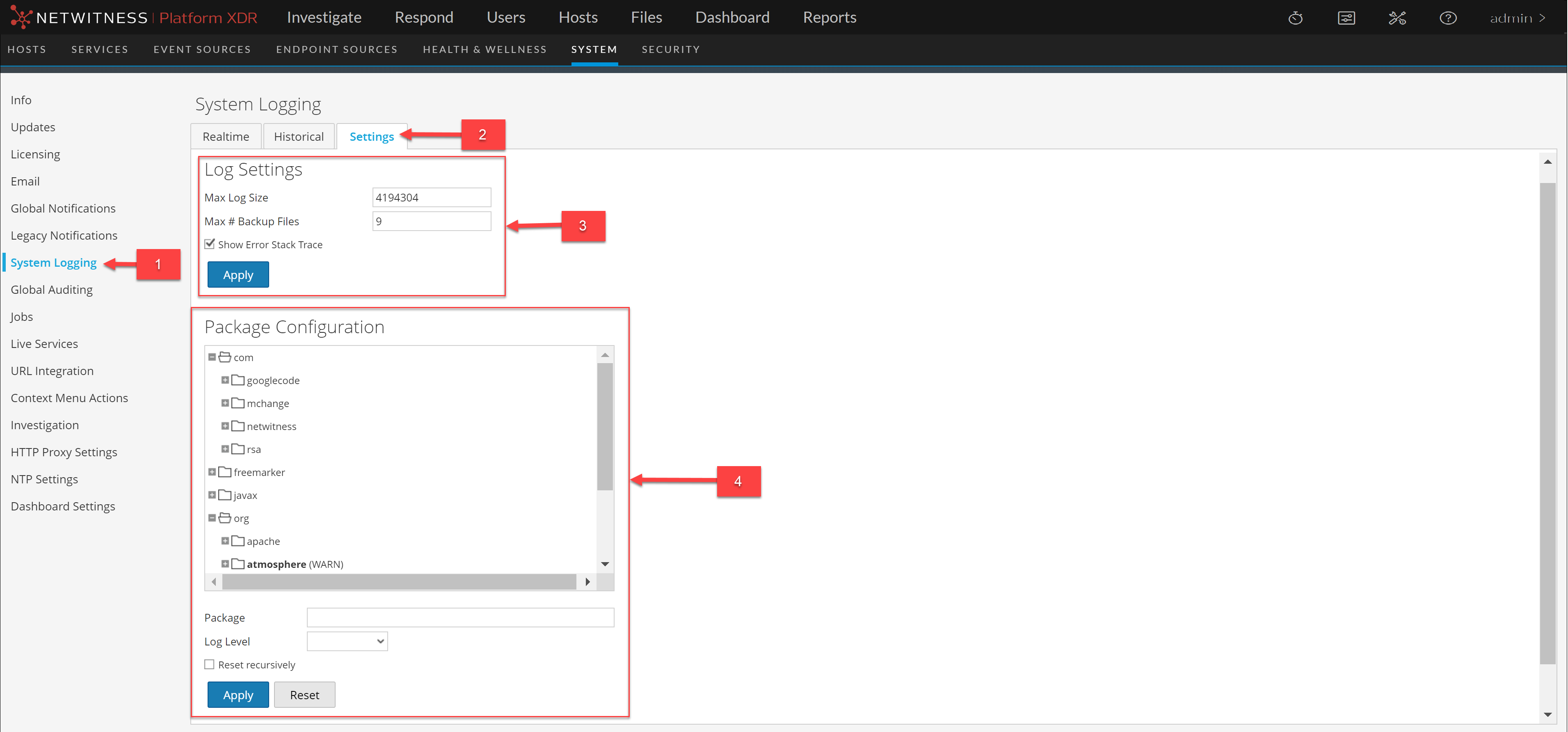Click the NetWitness logo icon
This screenshot has height=732, width=1568.
click(21, 17)
